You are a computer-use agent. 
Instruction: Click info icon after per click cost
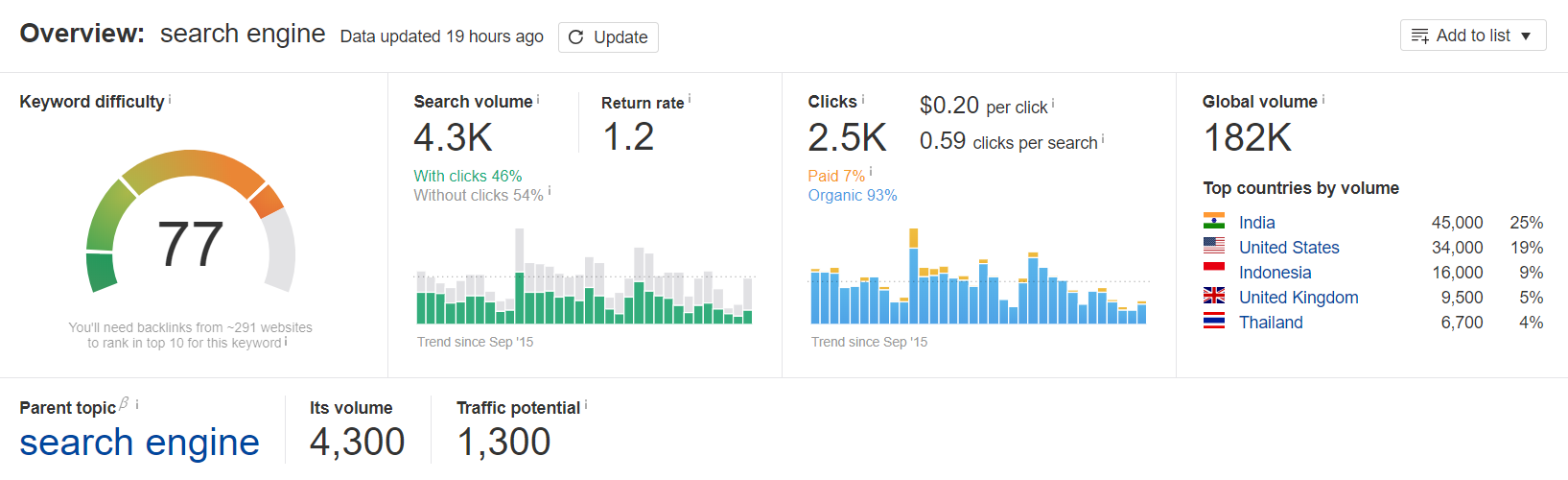point(1053,103)
